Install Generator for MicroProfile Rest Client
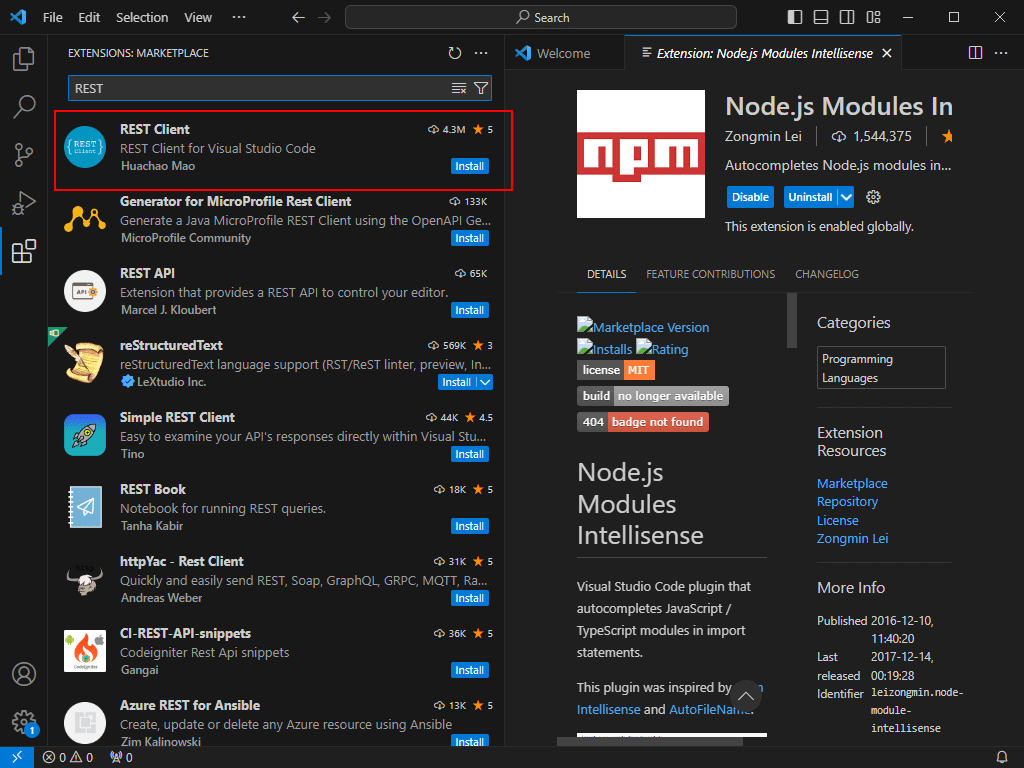The height and width of the screenshot is (768, 1024). point(470,238)
